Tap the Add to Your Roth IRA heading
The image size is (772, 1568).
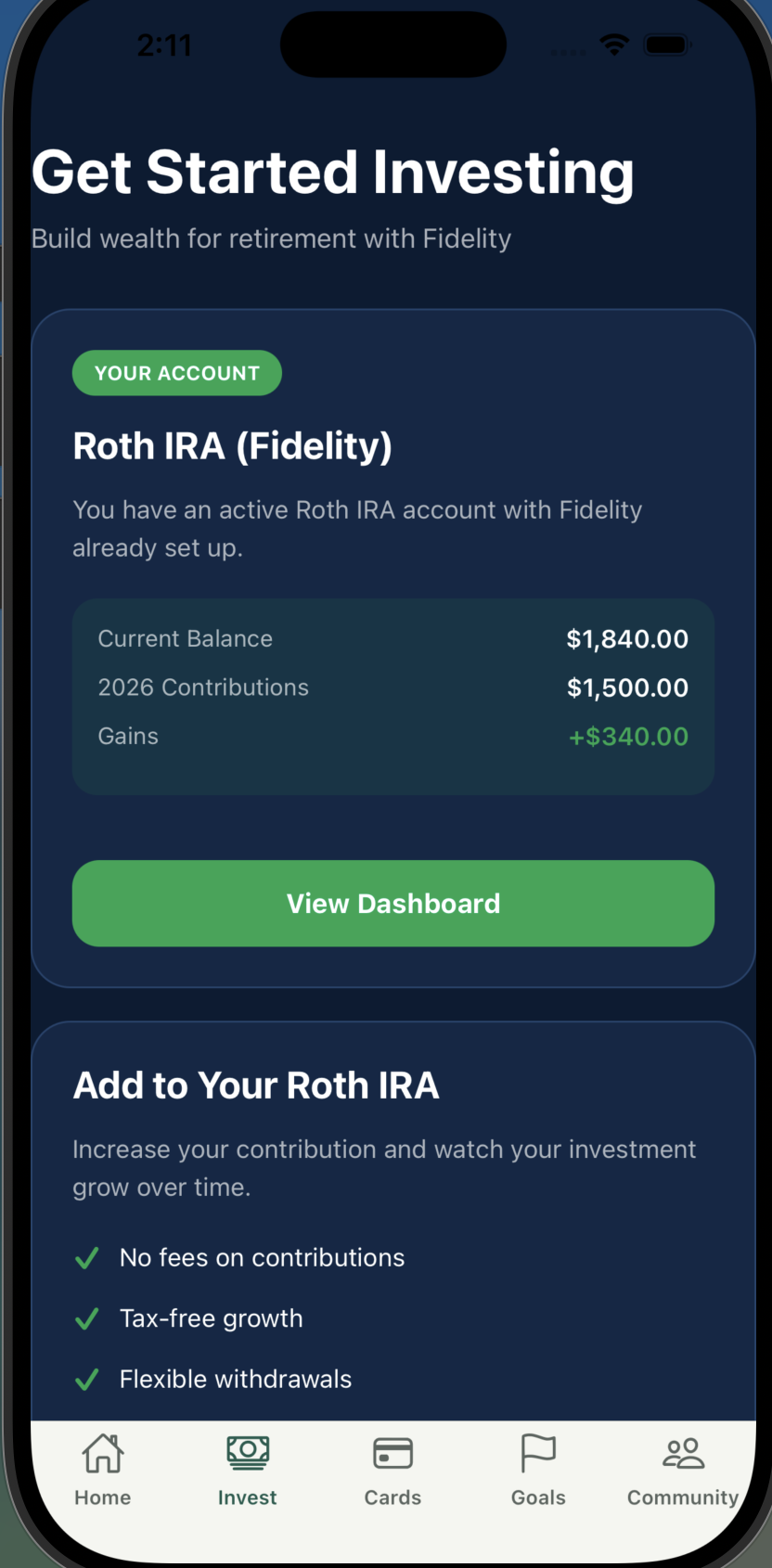tap(256, 1086)
